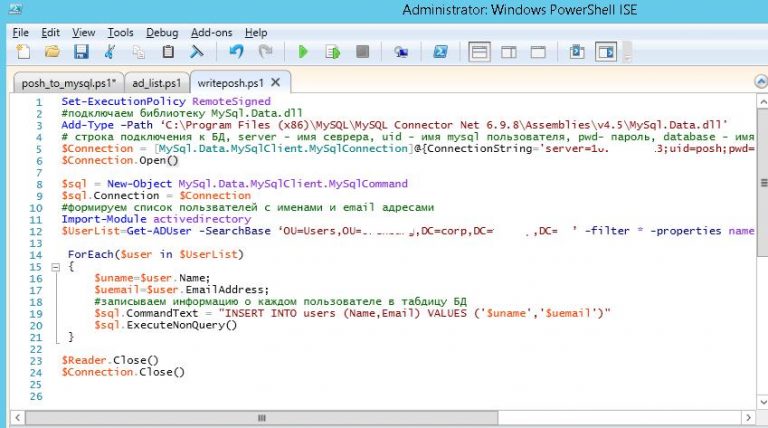Open a script with the folder icon
This screenshot has width=768, height=428.
coord(52,52)
